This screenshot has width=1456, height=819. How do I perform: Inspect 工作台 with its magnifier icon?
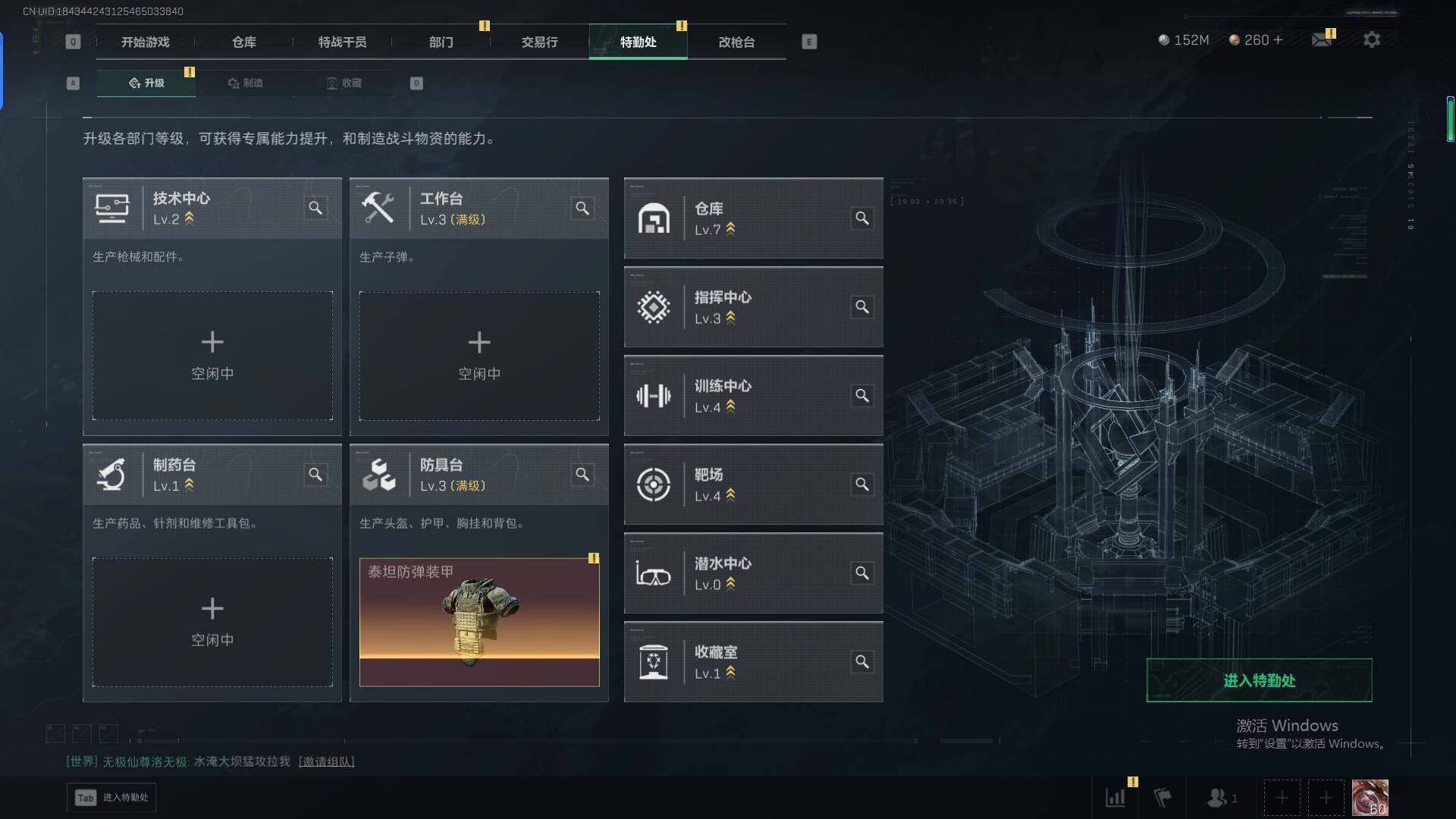(x=582, y=208)
